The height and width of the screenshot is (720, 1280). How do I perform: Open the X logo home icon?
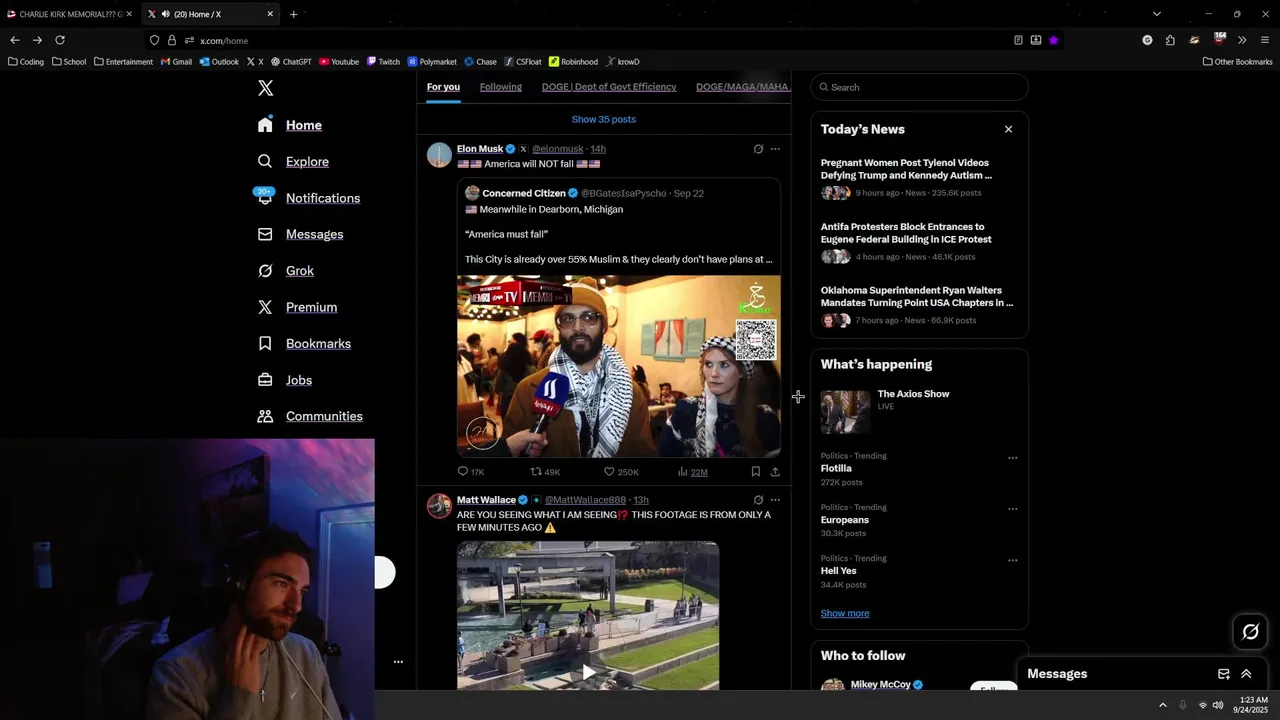click(265, 88)
